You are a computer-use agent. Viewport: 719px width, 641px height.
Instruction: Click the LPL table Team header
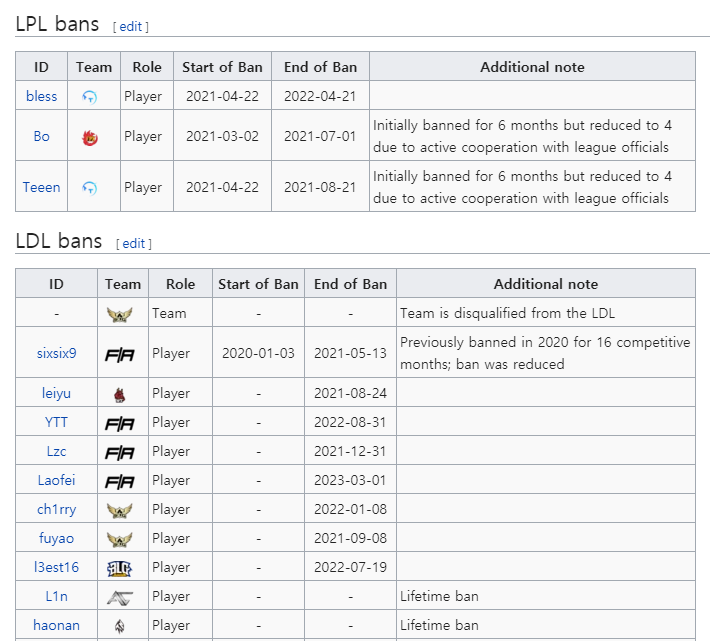(x=94, y=67)
